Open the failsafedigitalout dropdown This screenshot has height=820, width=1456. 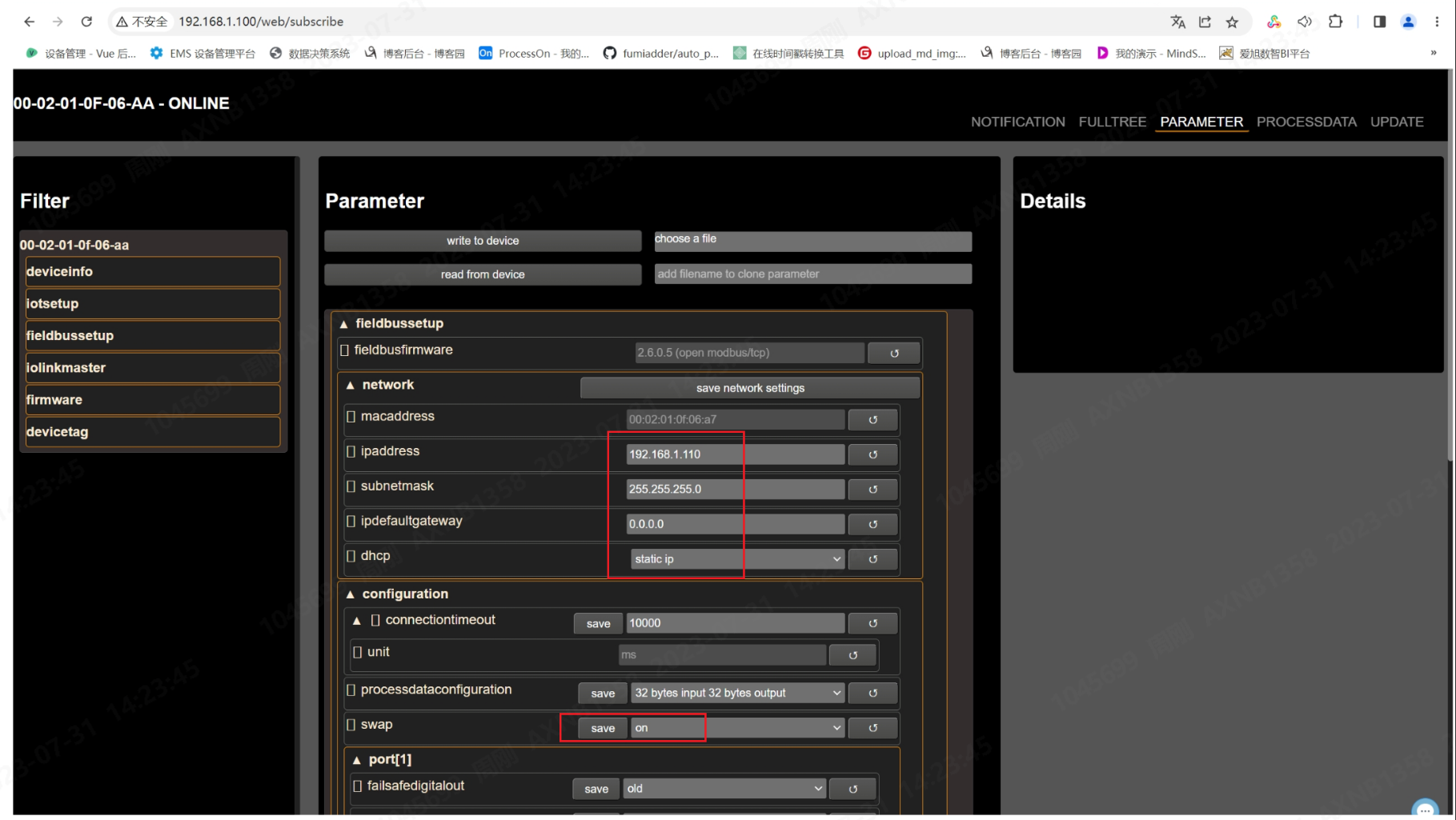[724, 789]
